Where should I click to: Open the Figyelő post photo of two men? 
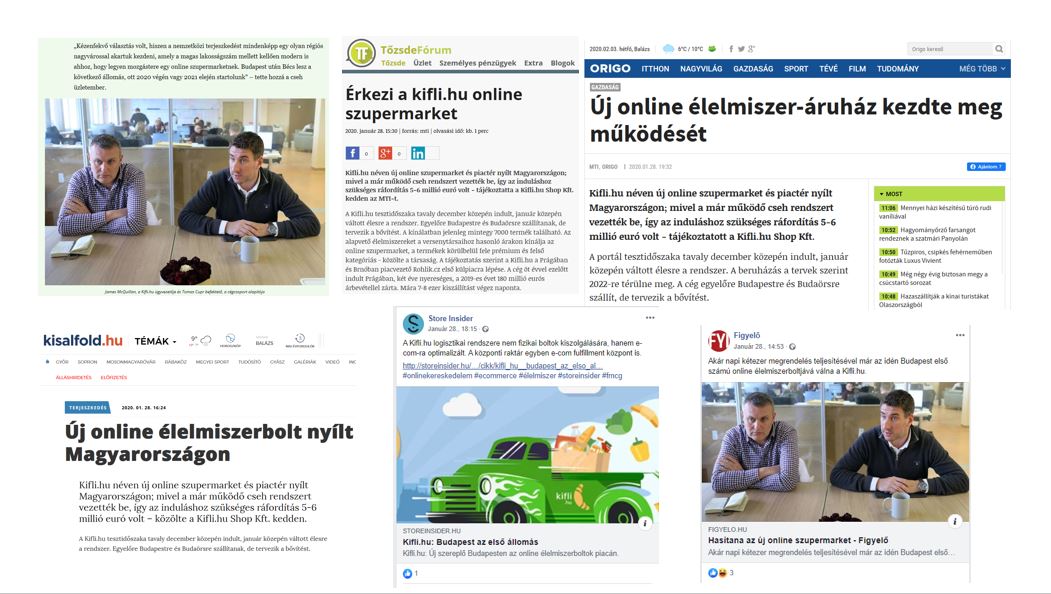pos(835,452)
